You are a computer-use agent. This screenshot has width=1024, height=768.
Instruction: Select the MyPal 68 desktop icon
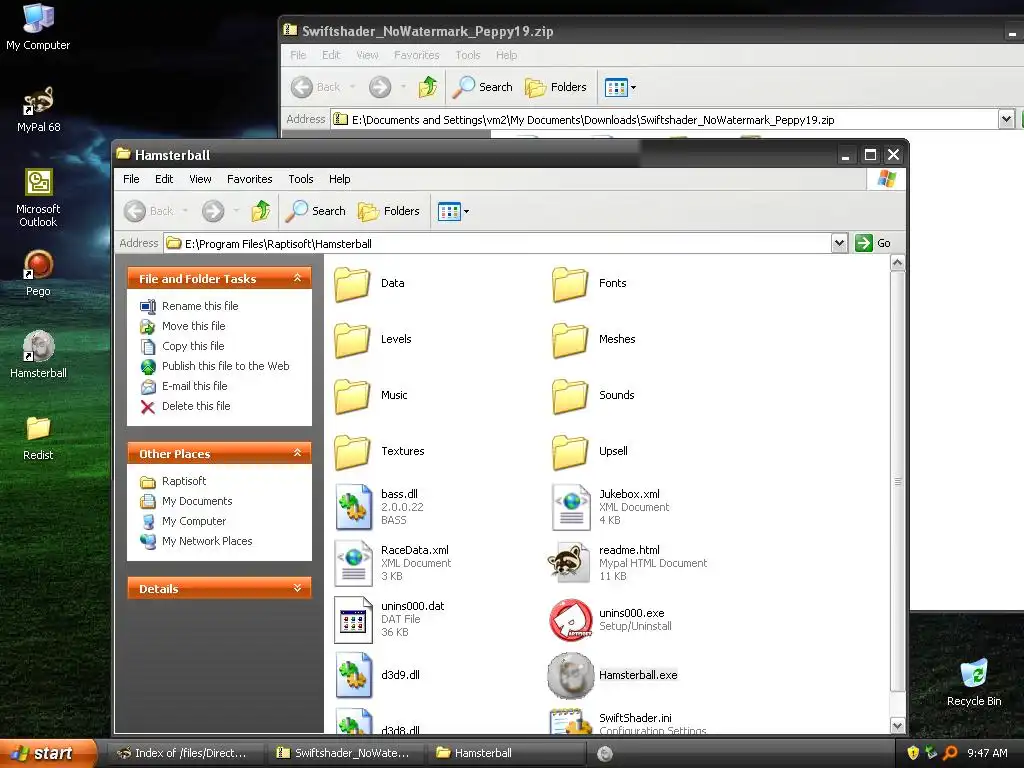tap(38, 110)
